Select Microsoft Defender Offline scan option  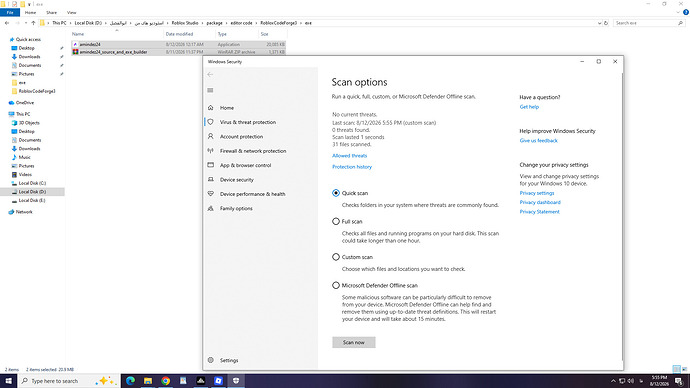click(x=336, y=286)
